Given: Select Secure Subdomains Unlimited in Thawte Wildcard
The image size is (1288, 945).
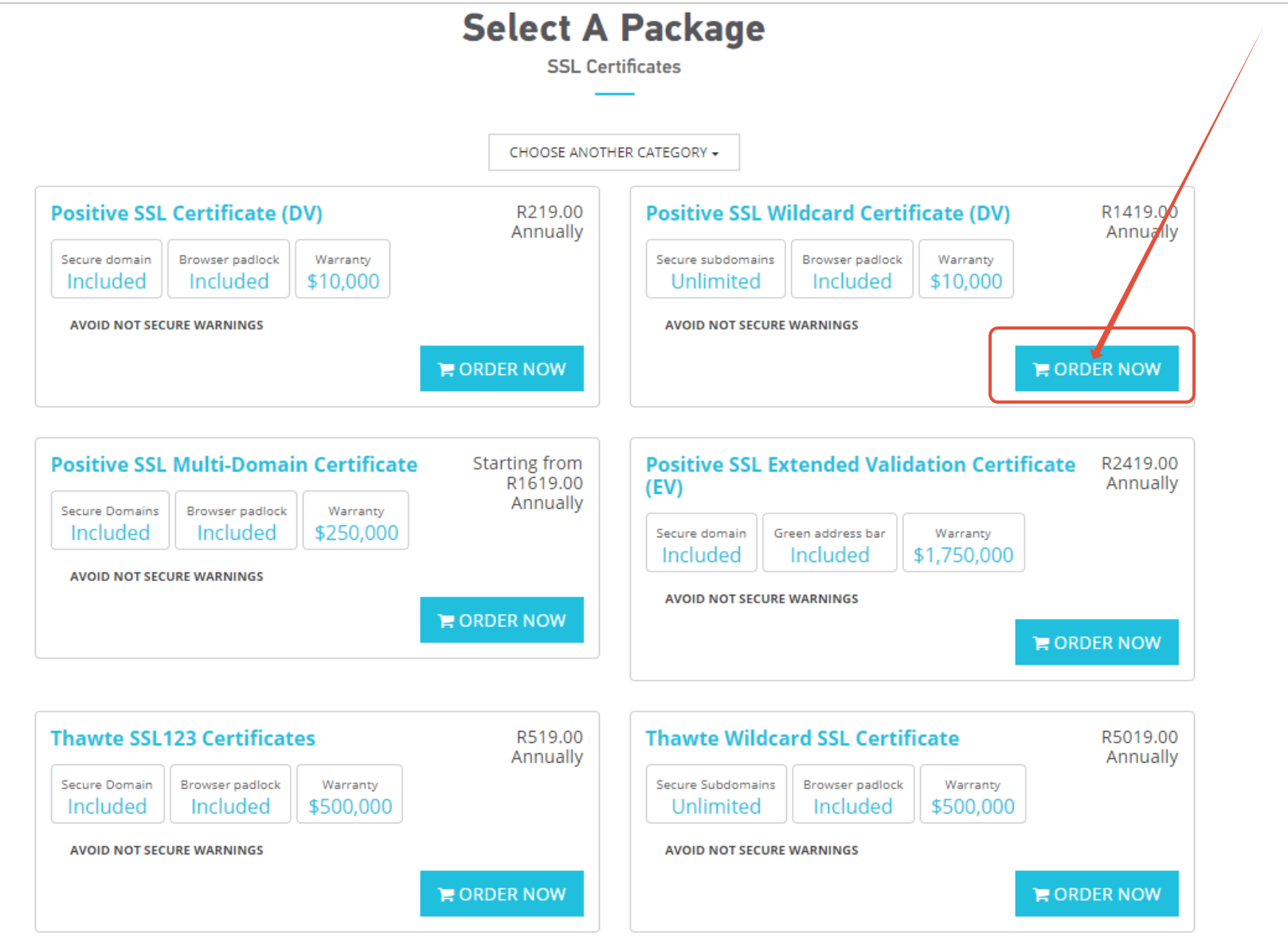Looking at the screenshot, I should click(x=716, y=795).
